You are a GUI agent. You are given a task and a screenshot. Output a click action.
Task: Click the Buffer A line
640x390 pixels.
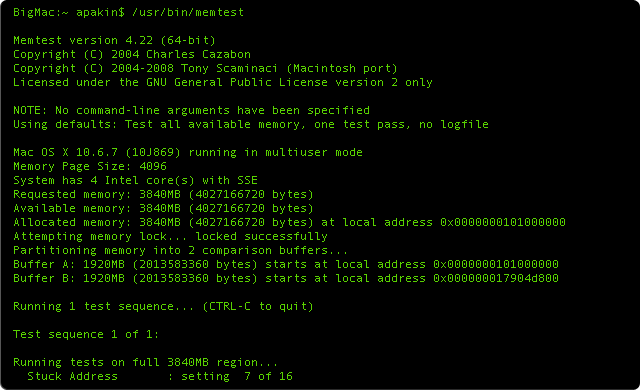286,264
